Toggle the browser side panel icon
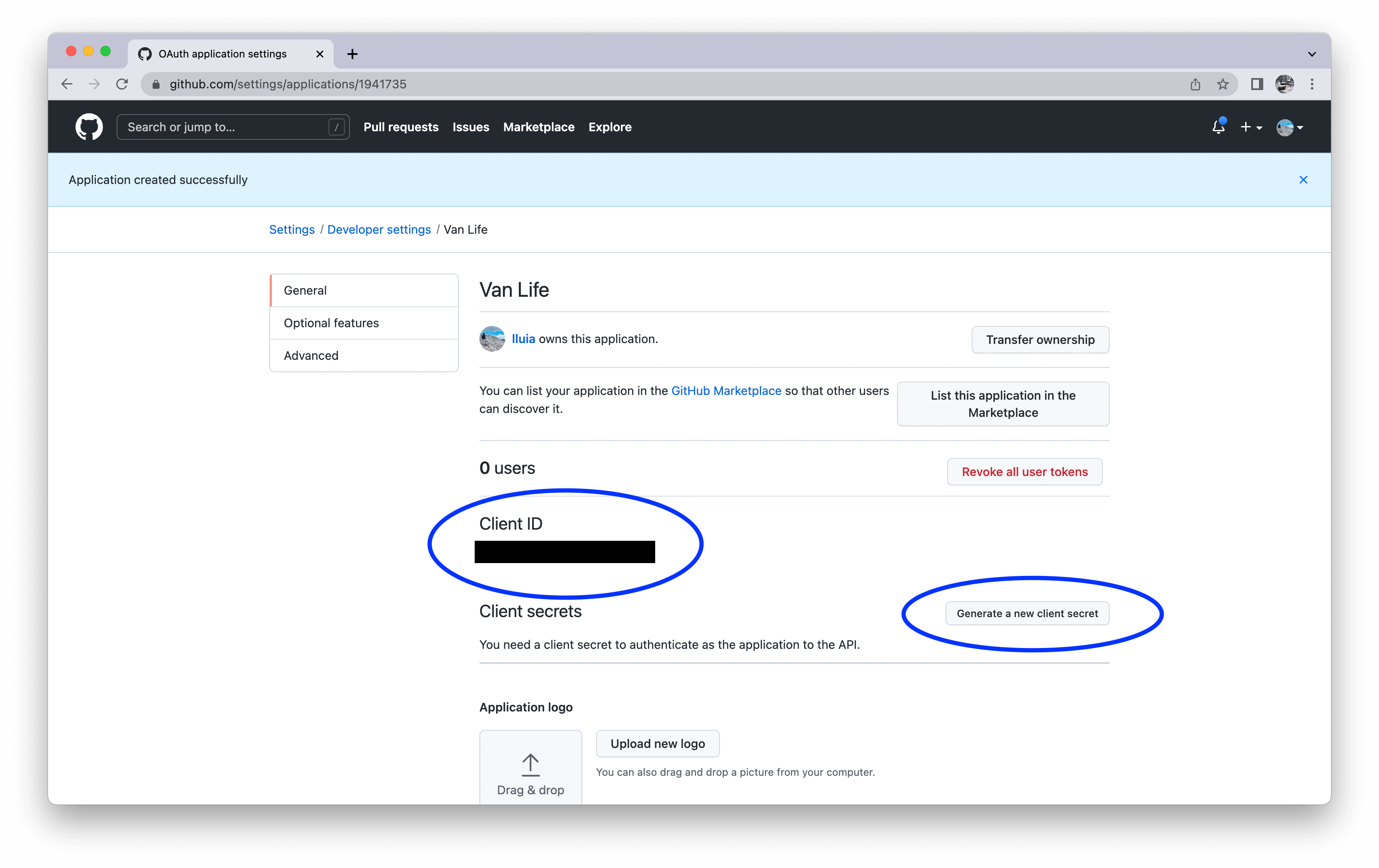Image resolution: width=1379 pixels, height=868 pixels. tap(1256, 84)
